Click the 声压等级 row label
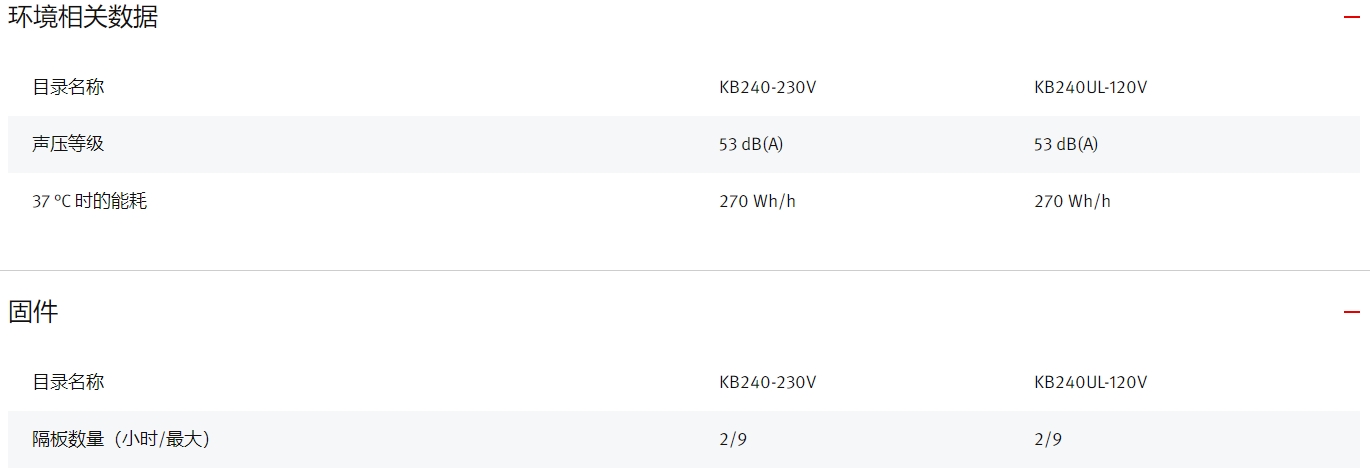Screen dimensions: 1370x473 (x=68, y=144)
